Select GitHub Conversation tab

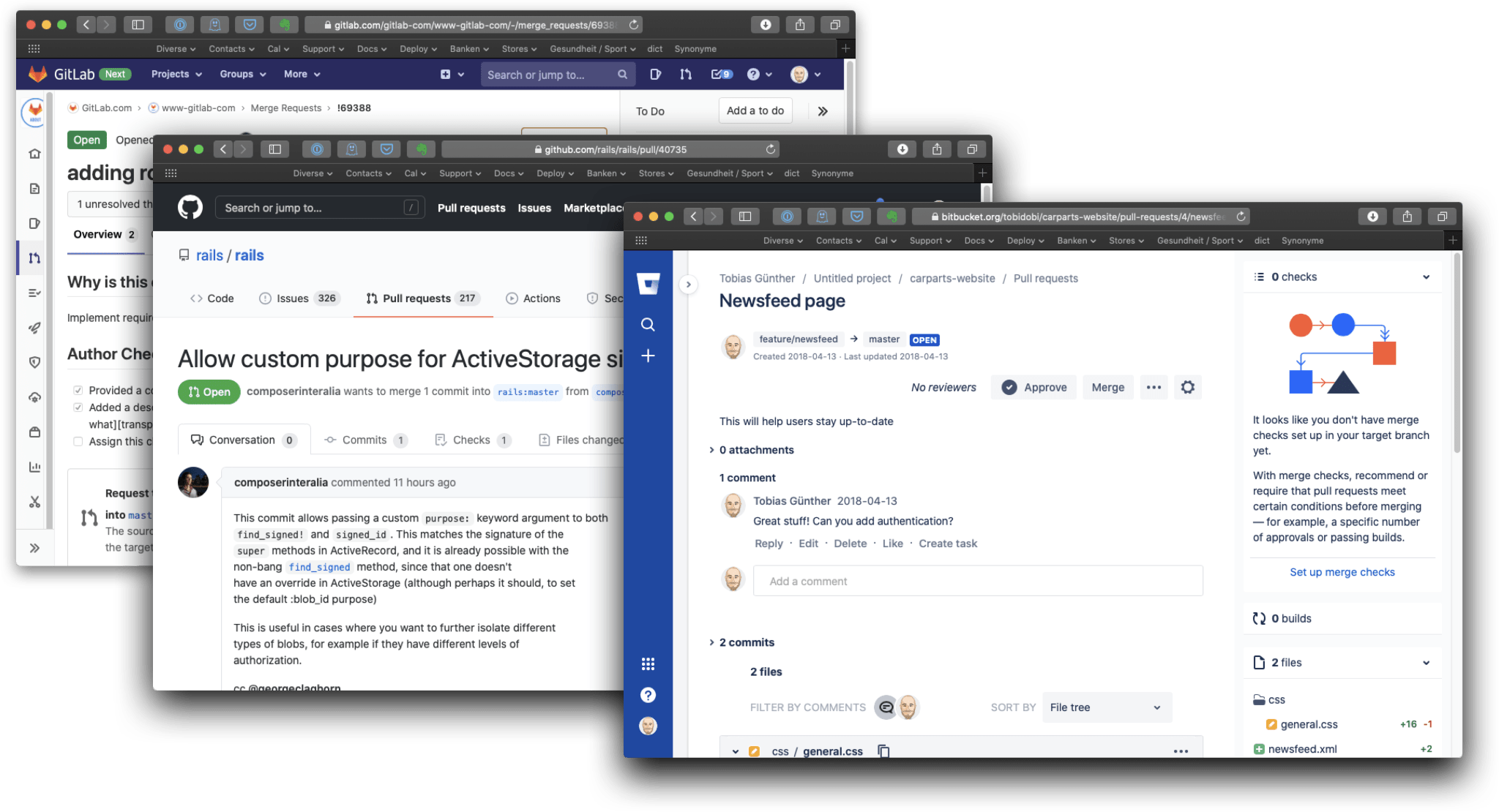tap(244, 440)
